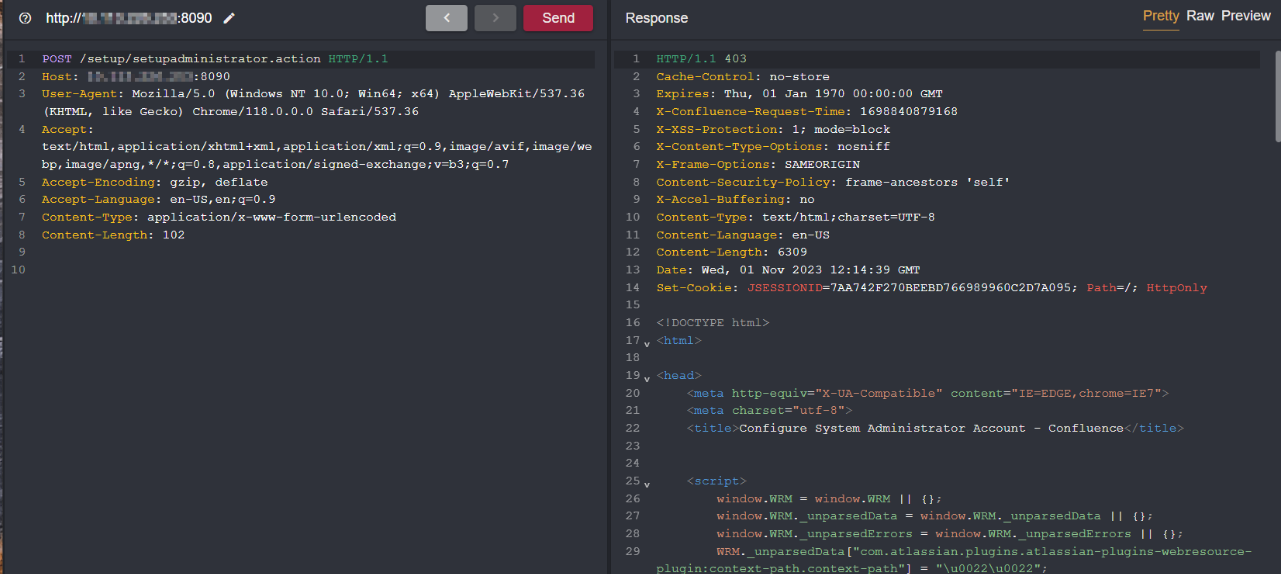This screenshot has height=574, width=1281.
Task: Click the help question mark icon
Action: pyautogui.click(x=25, y=18)
